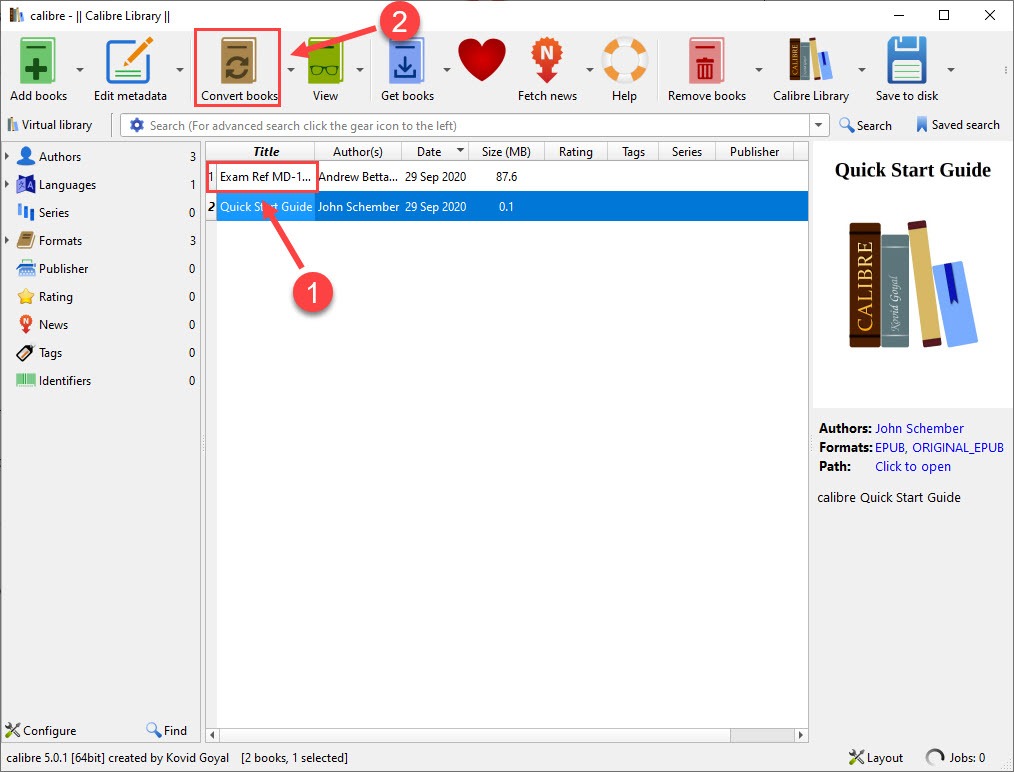The width and height of the screenshot is (1014, 772).
Task: Open the Calibre Library dropdown arrow
Action: (x=861, y=69)
